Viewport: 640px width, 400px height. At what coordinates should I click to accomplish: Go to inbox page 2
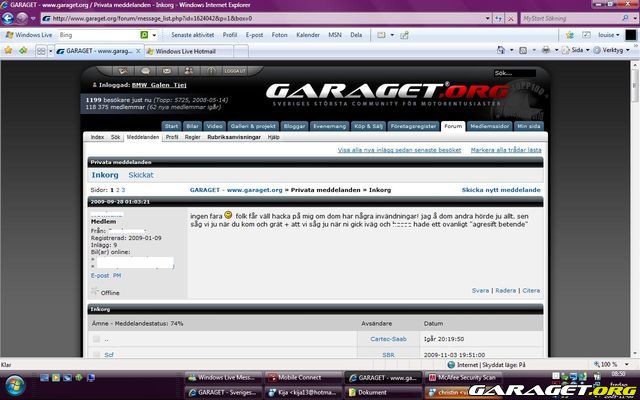pyautogui.click(x=118, y=190)
